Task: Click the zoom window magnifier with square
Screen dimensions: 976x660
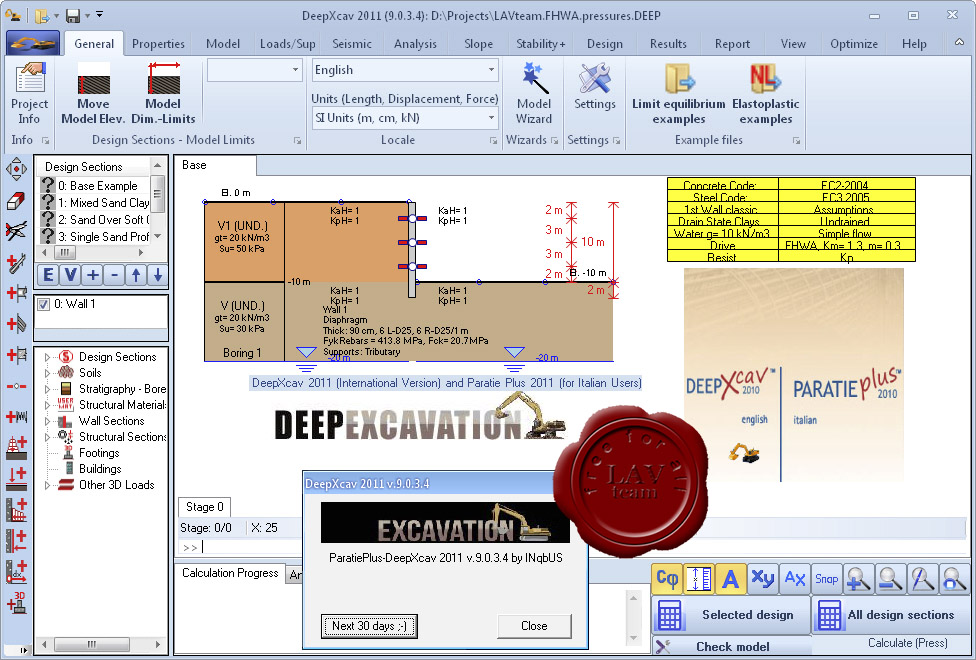Action: click(954, 579)
